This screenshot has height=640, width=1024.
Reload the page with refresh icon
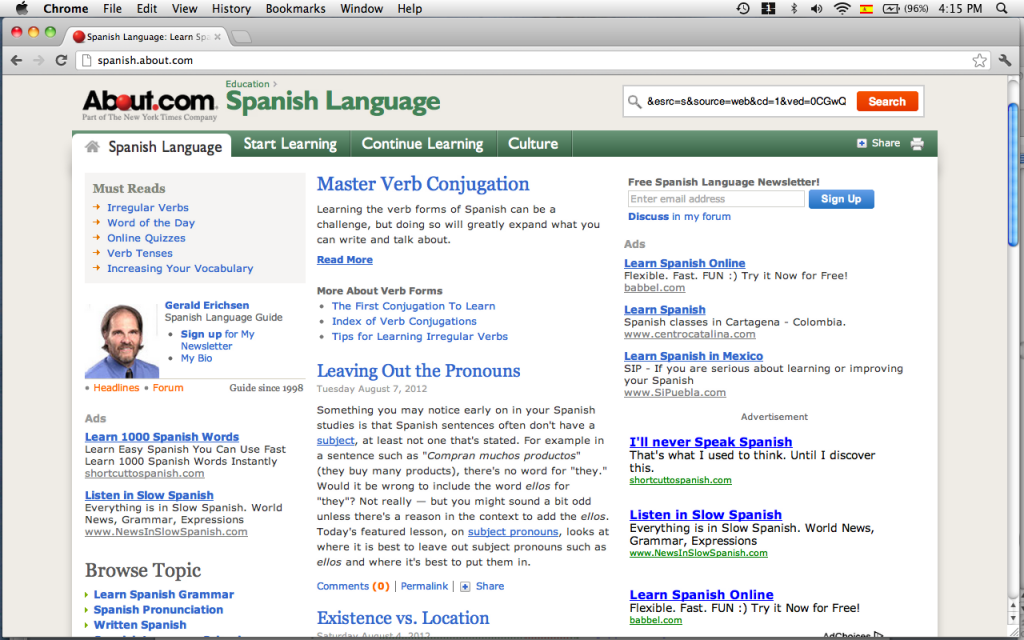(61, 60)
